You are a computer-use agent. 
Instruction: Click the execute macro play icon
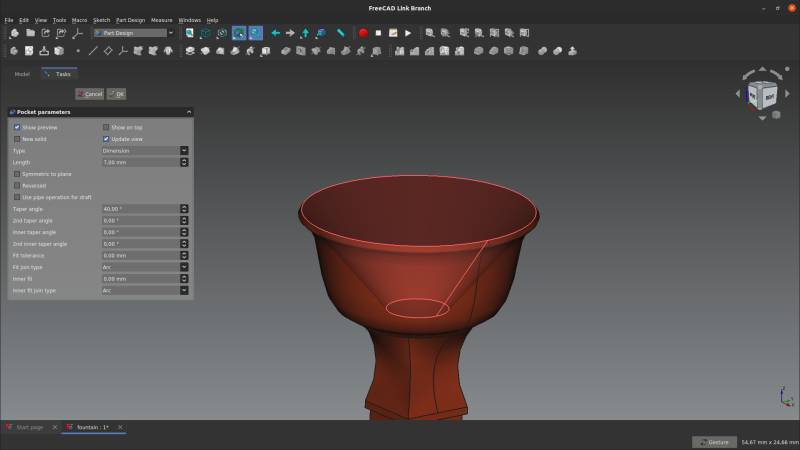click(x=408, y=33)
